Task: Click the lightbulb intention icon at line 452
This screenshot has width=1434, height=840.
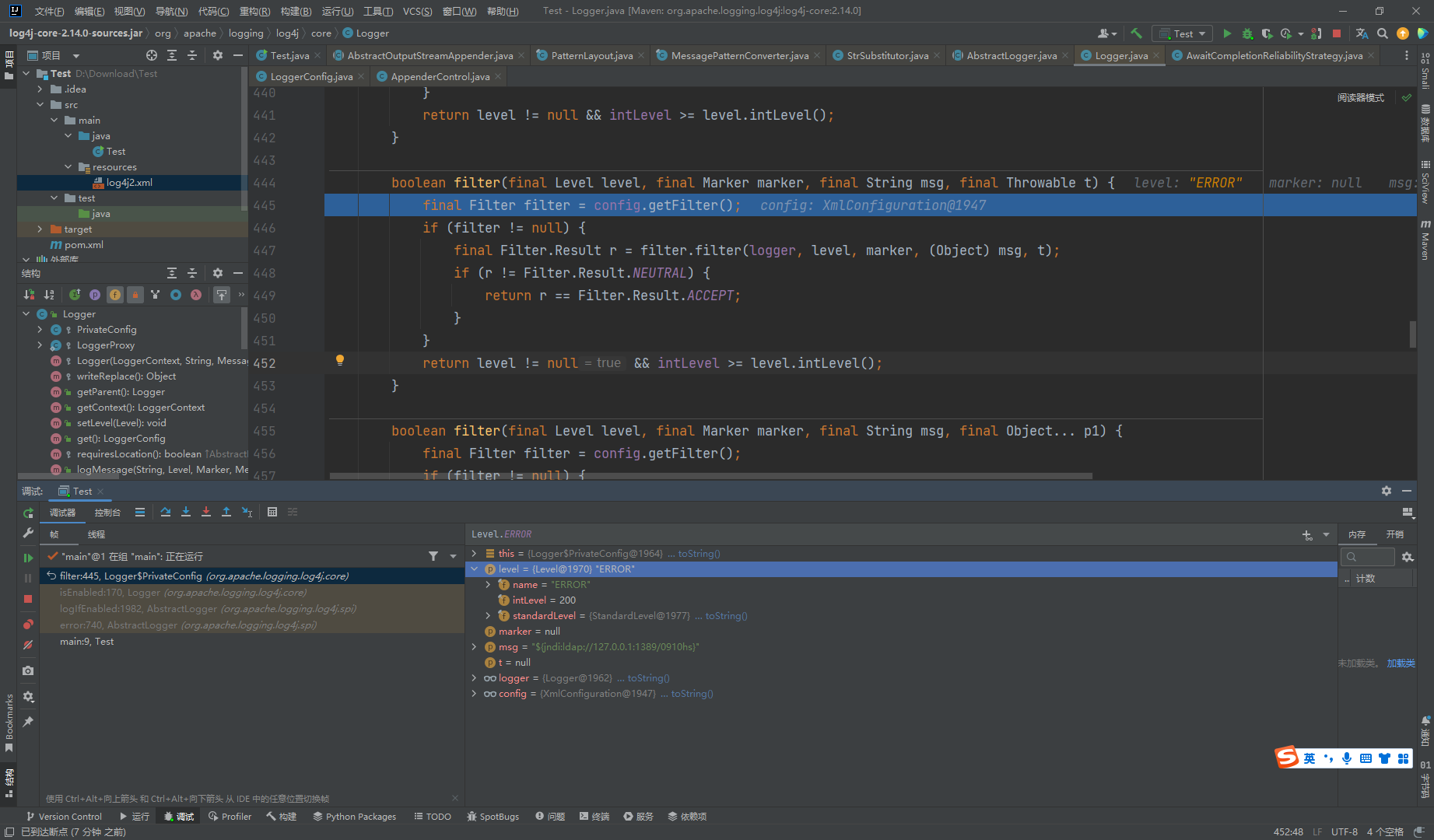Action: tap(340, 360)
